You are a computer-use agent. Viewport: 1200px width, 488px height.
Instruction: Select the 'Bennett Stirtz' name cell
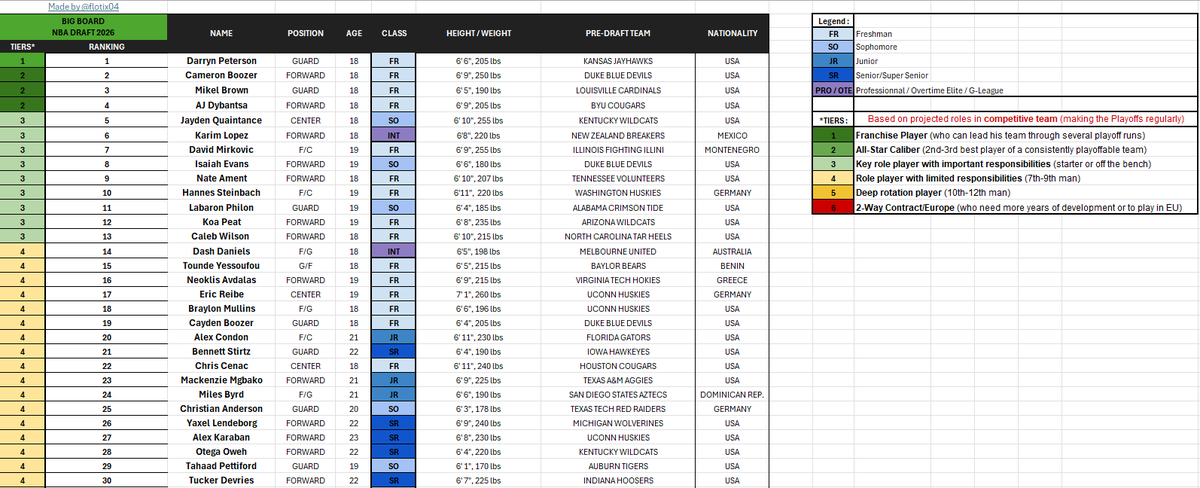(x=222, y=353)
